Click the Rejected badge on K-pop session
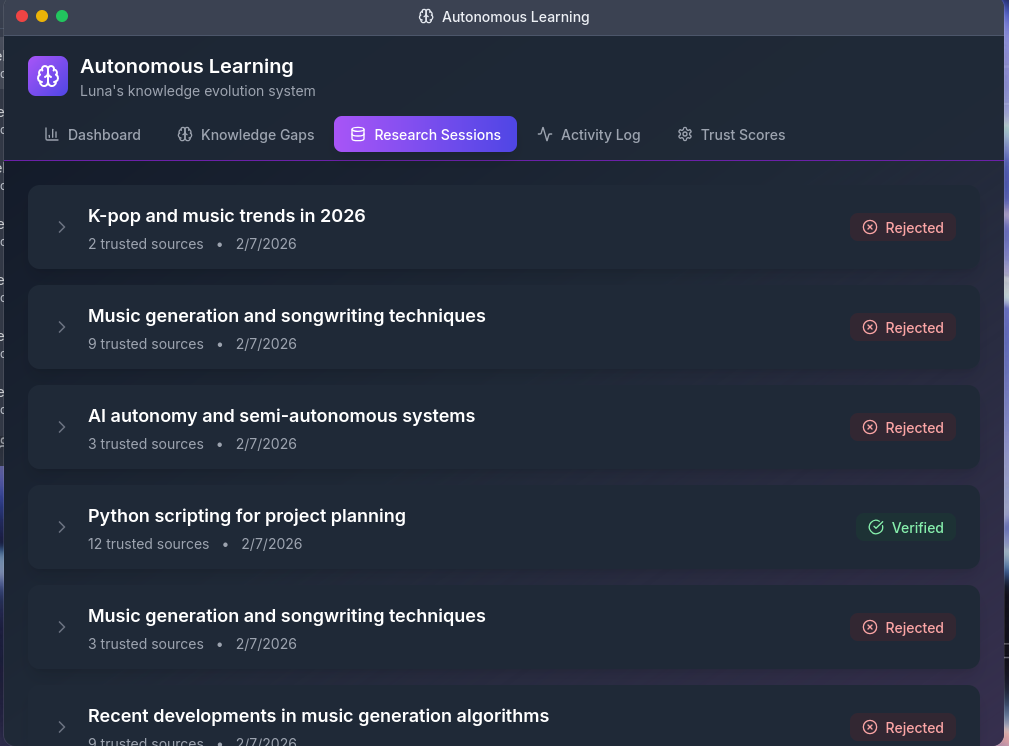Screen dimensions: 1009x746 click(903, 227)
